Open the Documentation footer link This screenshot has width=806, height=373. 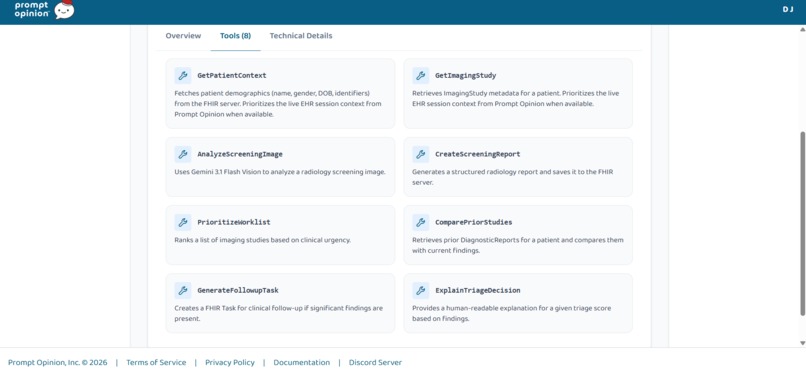click(x=302, y=363)
